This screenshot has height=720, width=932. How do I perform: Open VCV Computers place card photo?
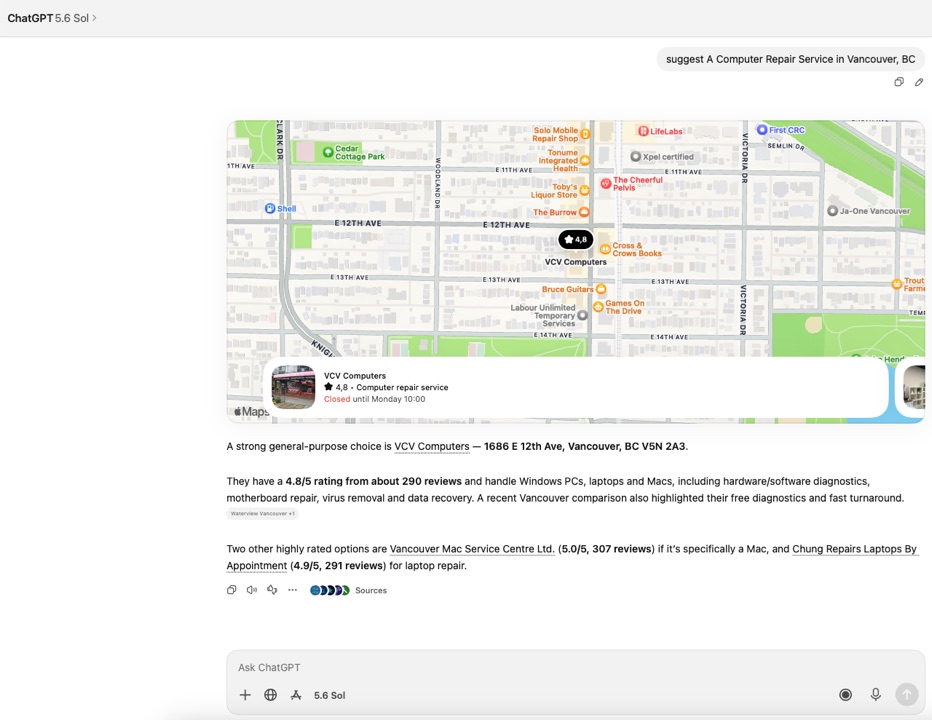click(x=293, y=387)
